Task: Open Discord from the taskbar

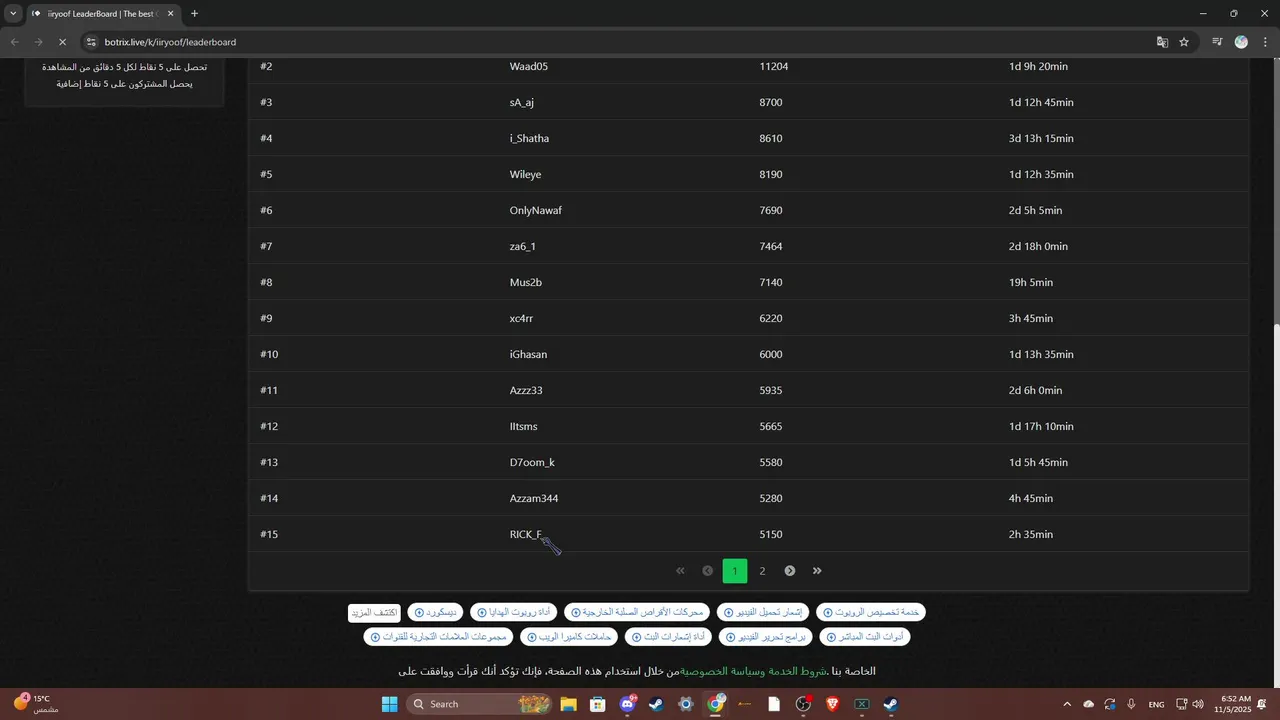Action: [628, 704]
